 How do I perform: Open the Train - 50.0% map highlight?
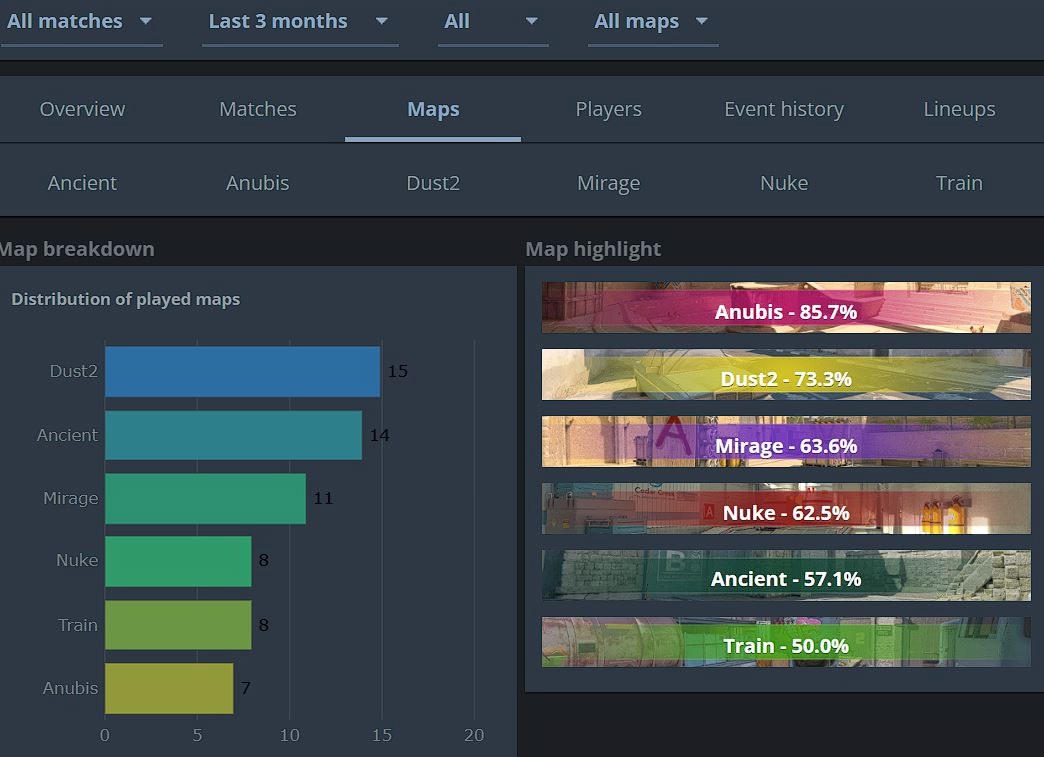click(x=786, y=642)
